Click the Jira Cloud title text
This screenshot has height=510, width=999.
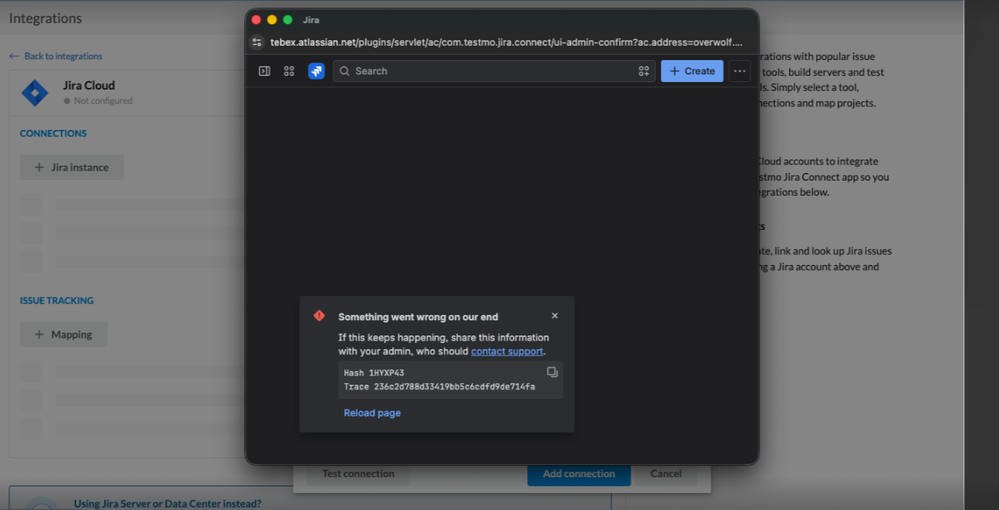click(89, 85)
